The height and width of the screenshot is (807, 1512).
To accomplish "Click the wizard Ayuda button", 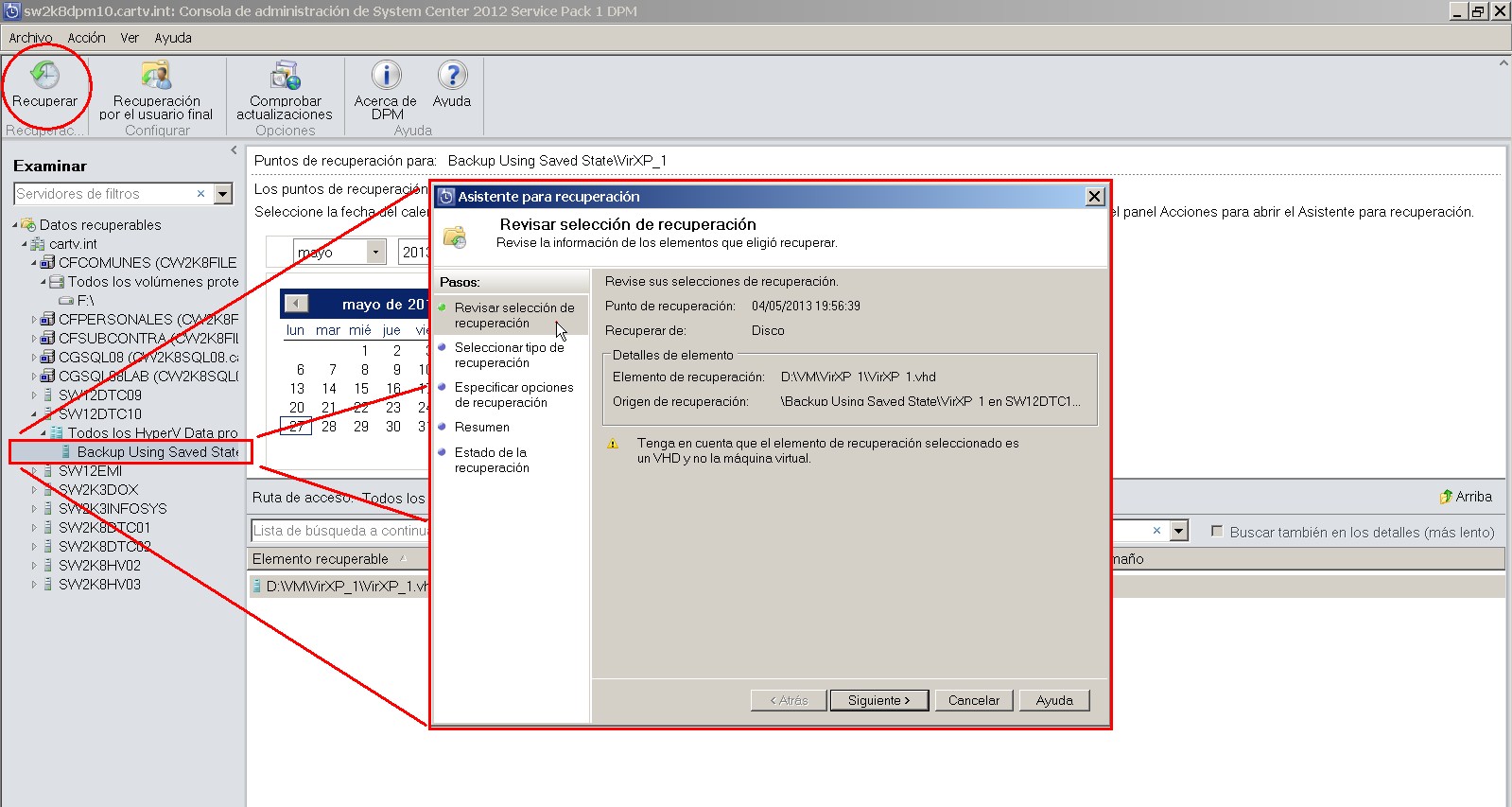I will [1054, 700].
